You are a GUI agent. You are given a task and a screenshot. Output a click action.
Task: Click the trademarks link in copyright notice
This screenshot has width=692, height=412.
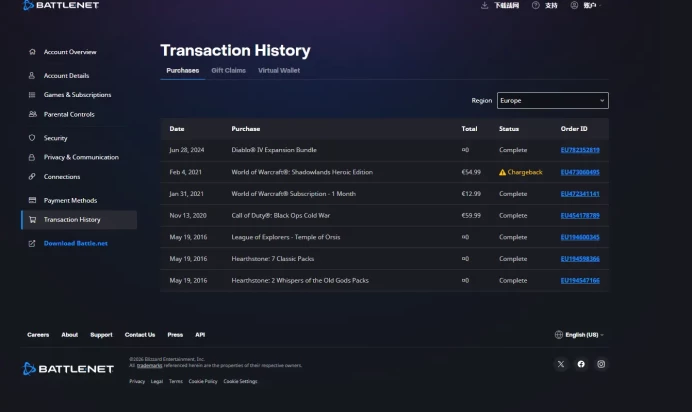(150, 365)
